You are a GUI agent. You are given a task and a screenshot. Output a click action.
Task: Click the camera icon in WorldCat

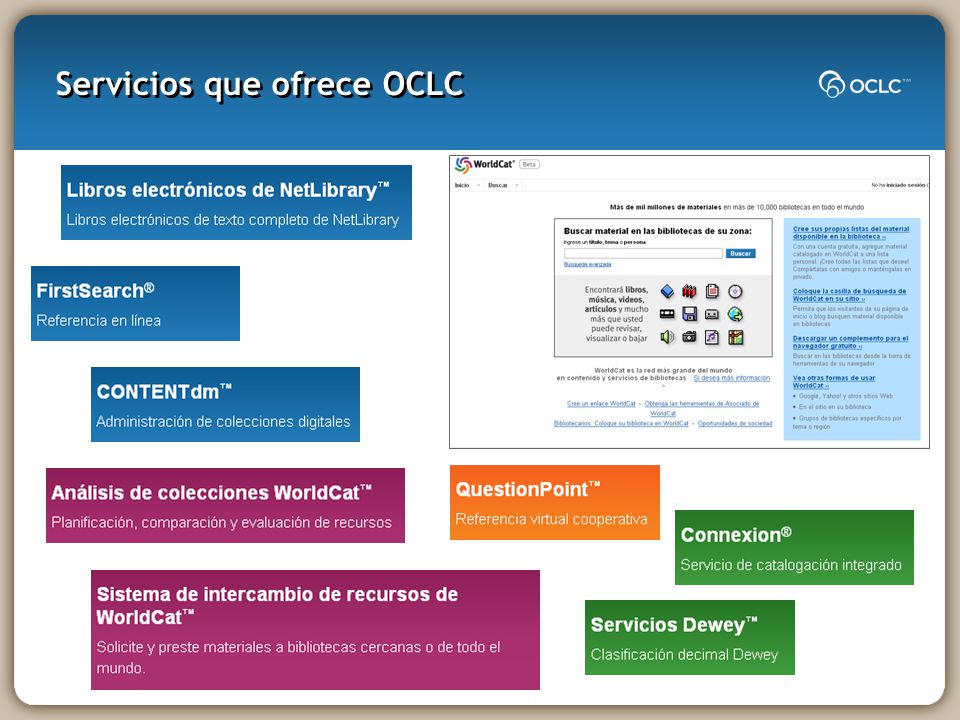click(689, 337)
